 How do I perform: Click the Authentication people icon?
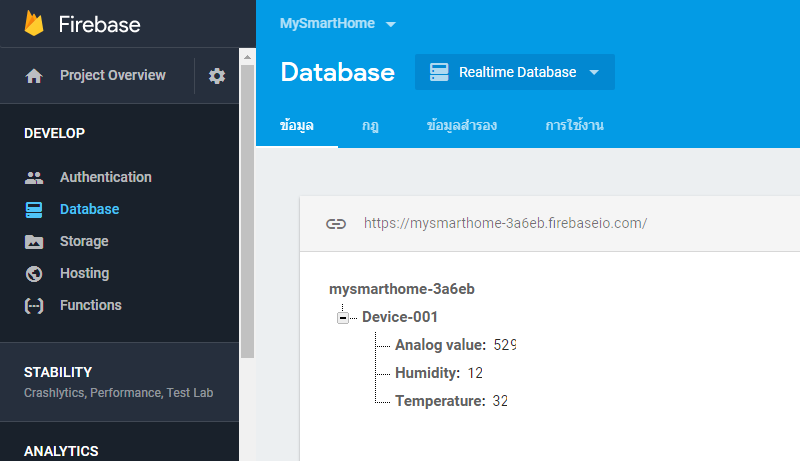34,177
